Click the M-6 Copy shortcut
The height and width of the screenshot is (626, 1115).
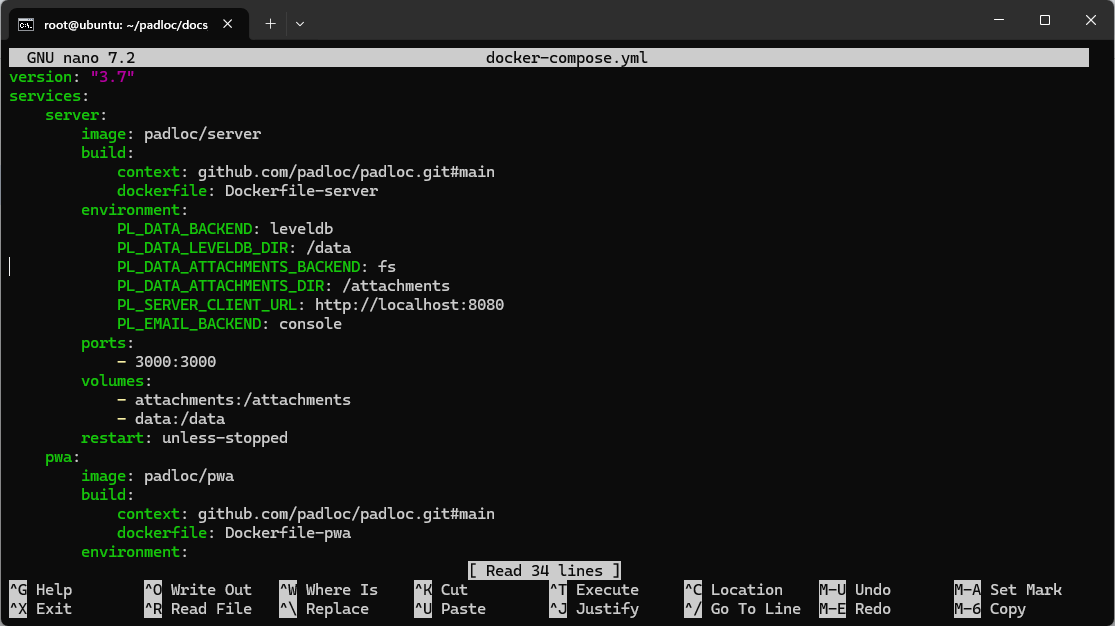(990, 609)
